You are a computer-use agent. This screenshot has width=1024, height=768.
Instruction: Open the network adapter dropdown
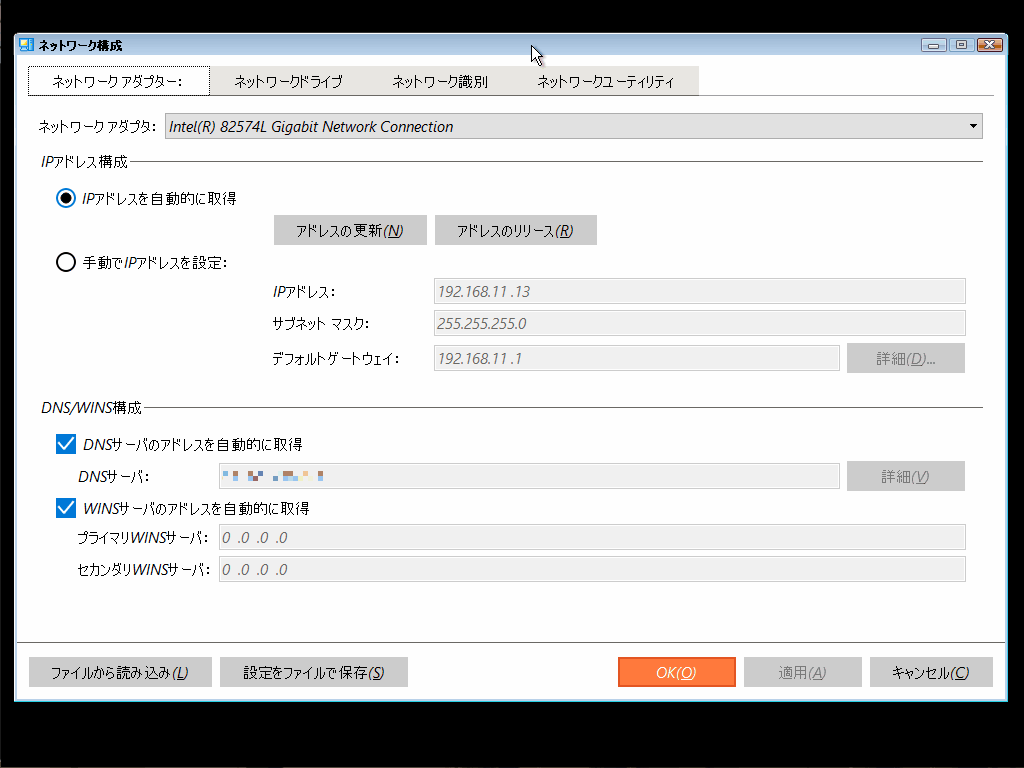[972, 126]
